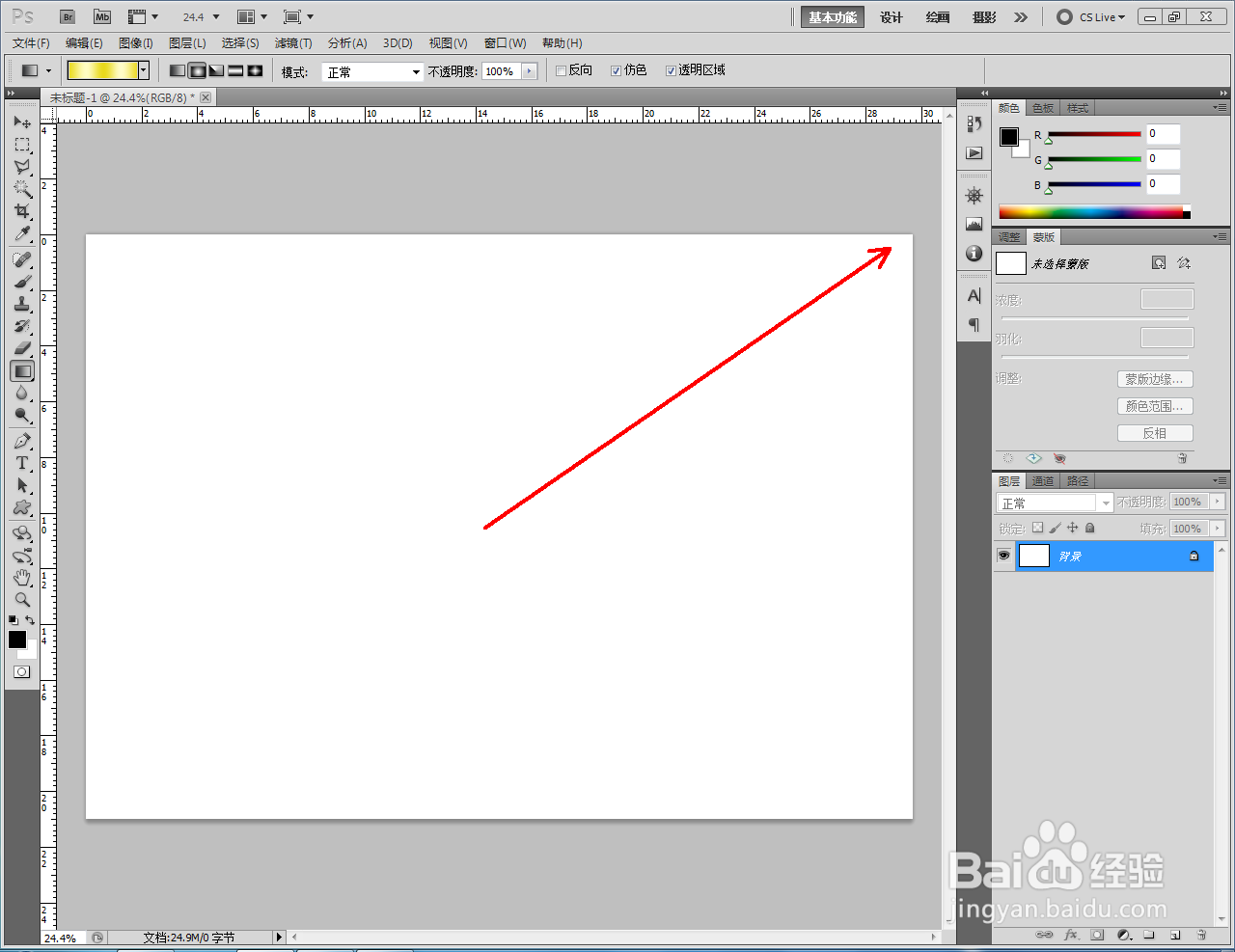Image resolution: width=1235 pixels, height=952 pixels.
Task: Select the Eraser tool
Action: point(22,348)
